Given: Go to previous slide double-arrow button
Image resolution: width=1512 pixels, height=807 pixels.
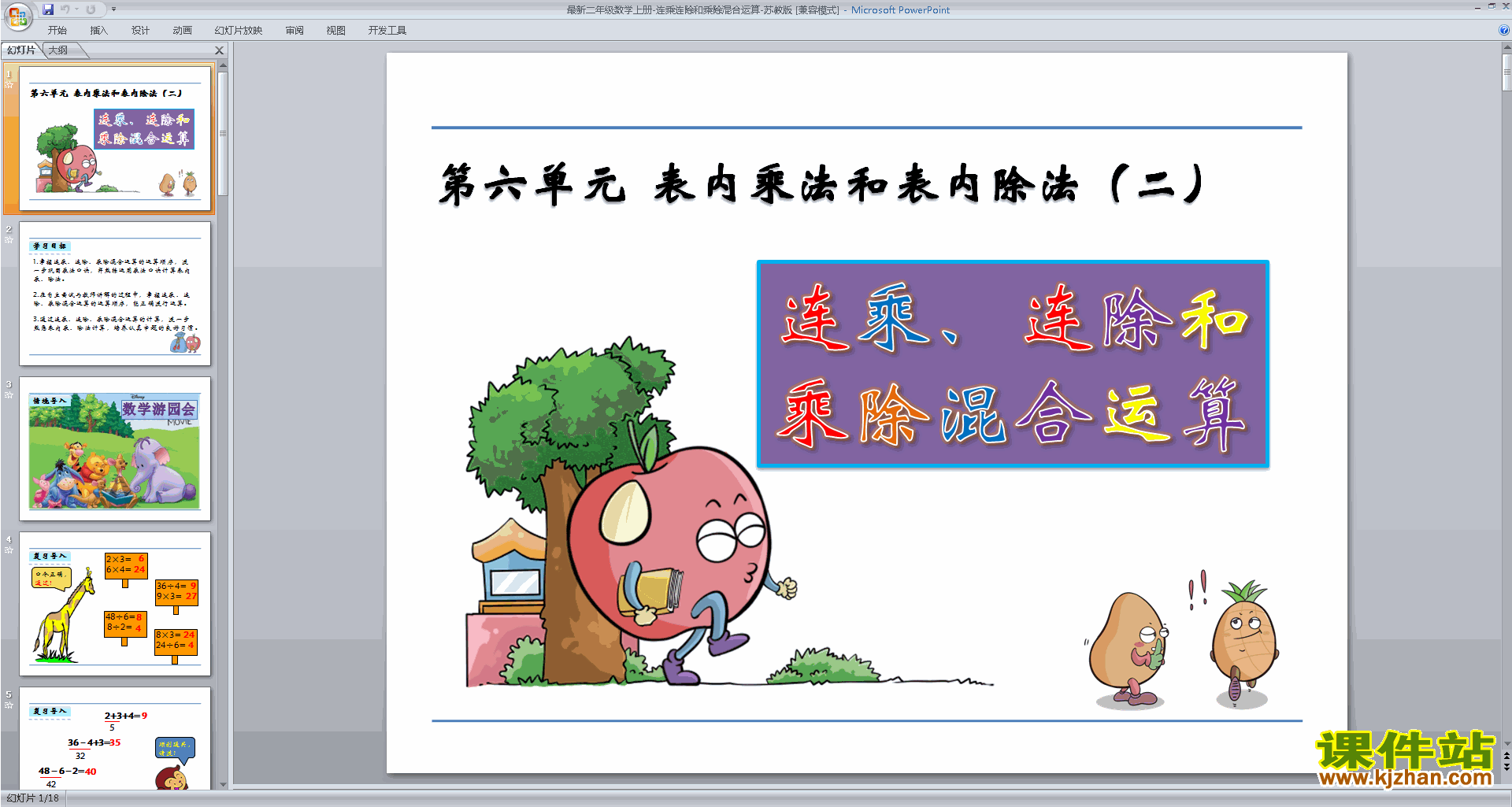Looking at the screenshot, I should coord(1506,756).
